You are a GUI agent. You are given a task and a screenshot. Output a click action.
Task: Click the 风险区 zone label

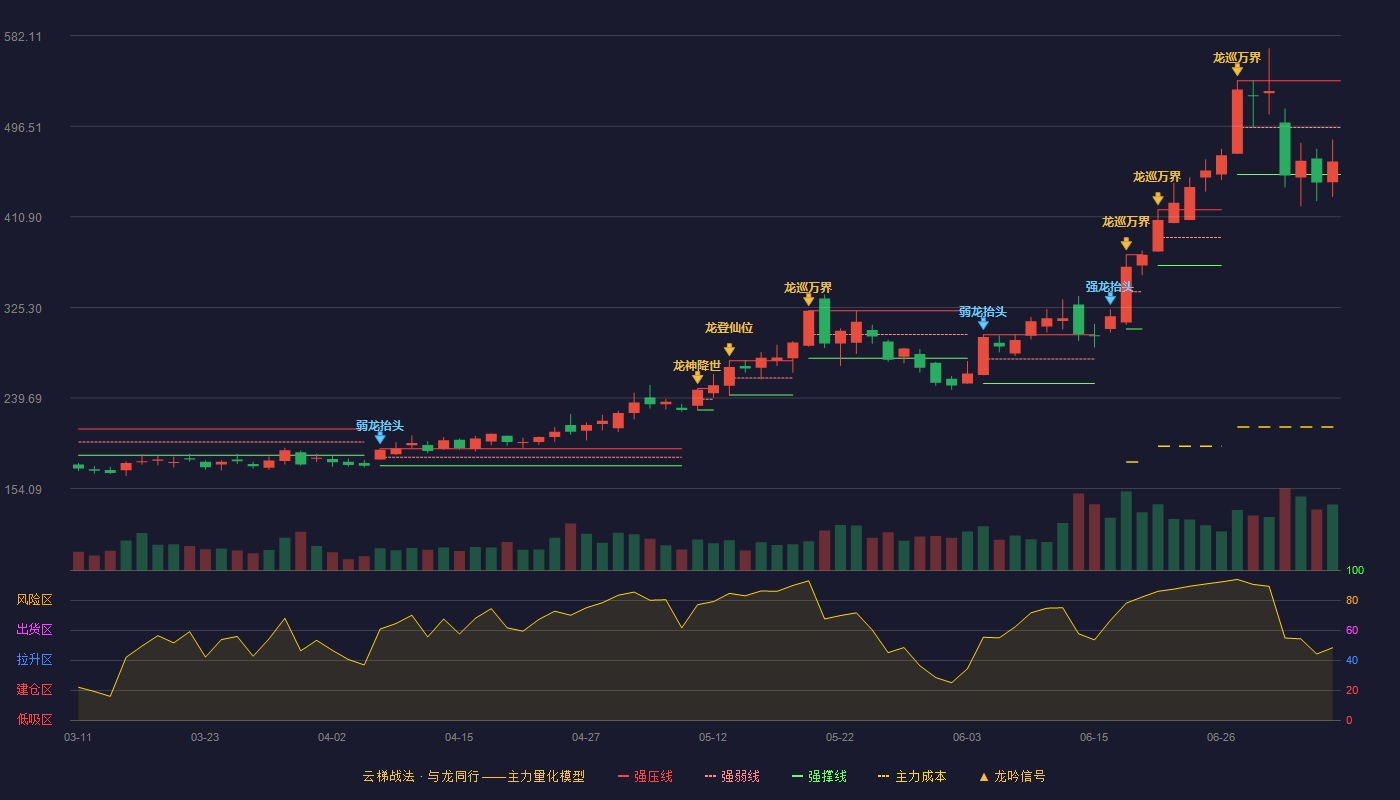click(34, 600)
